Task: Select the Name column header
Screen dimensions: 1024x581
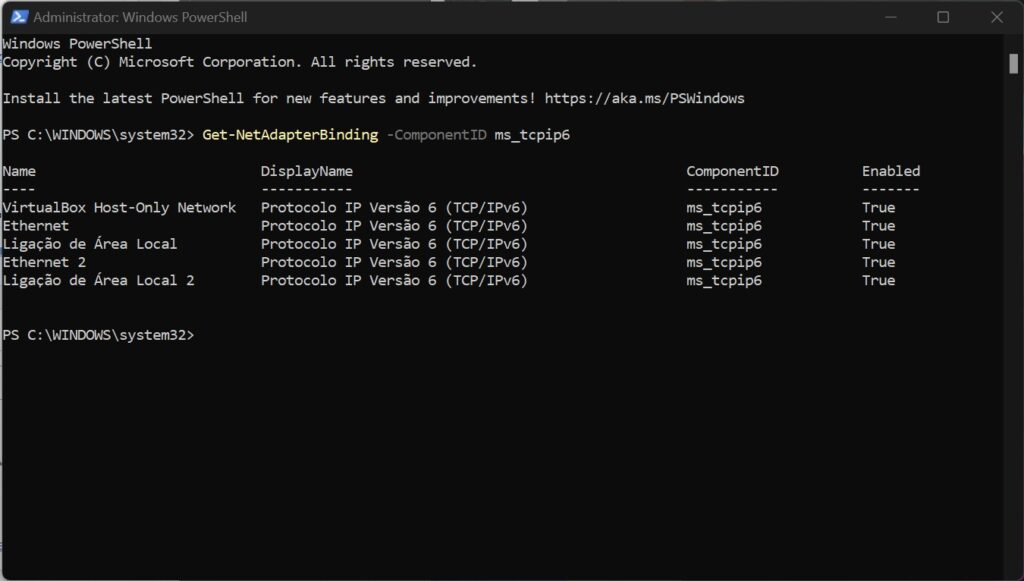Action: pos(18,171)
